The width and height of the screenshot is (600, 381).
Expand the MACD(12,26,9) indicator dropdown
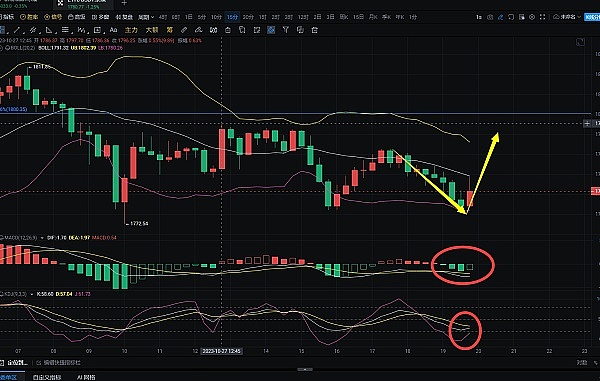click(42, 238)
